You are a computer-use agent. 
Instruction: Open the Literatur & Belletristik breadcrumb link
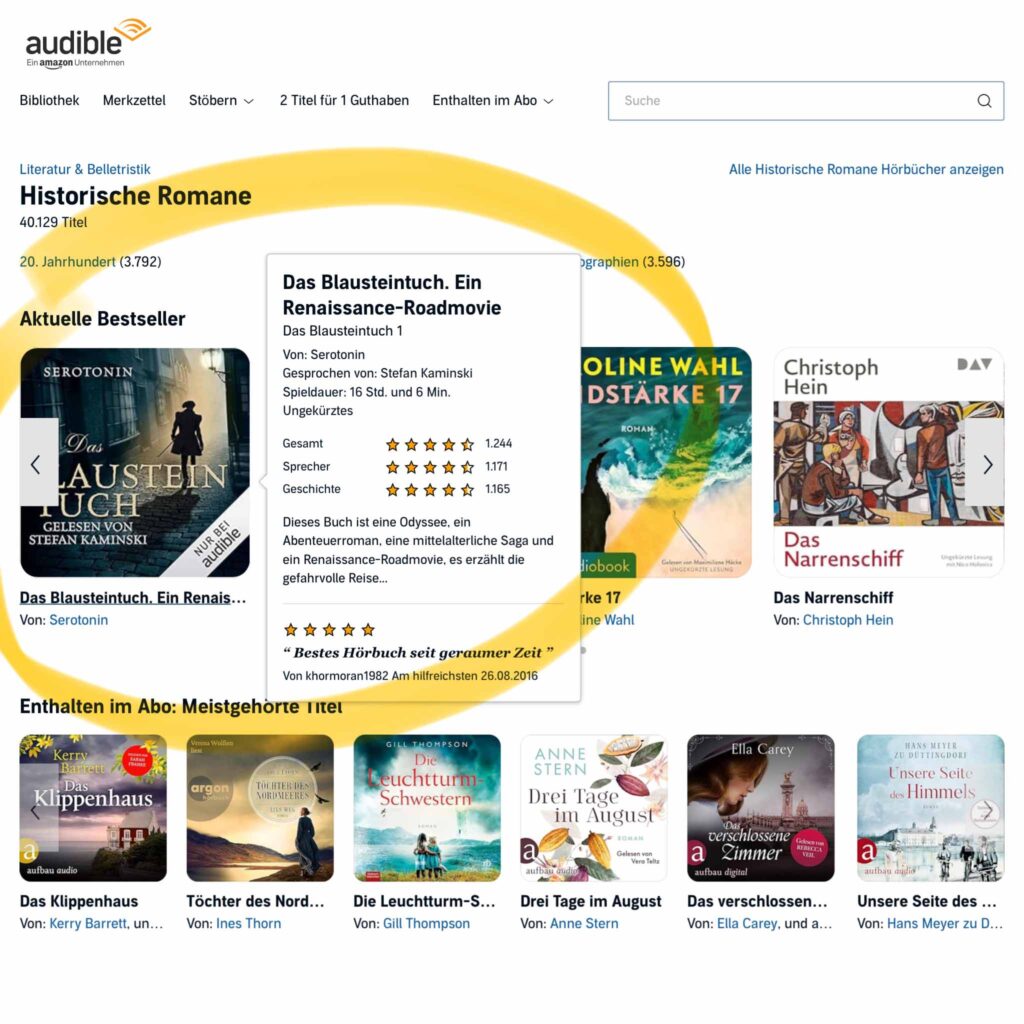coord(85,169)
